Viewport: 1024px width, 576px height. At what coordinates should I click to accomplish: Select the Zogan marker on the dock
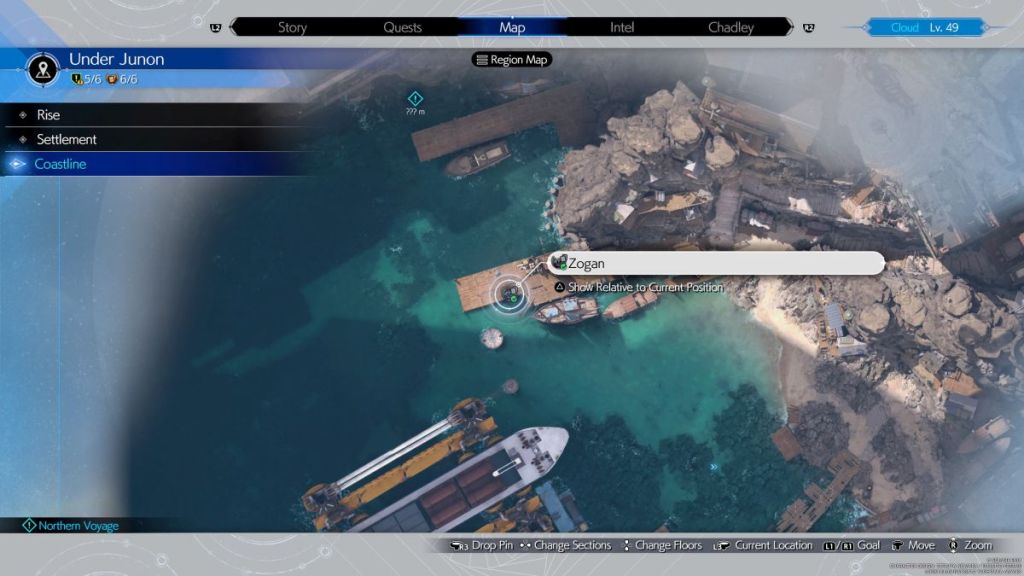(x=510, y=293)
